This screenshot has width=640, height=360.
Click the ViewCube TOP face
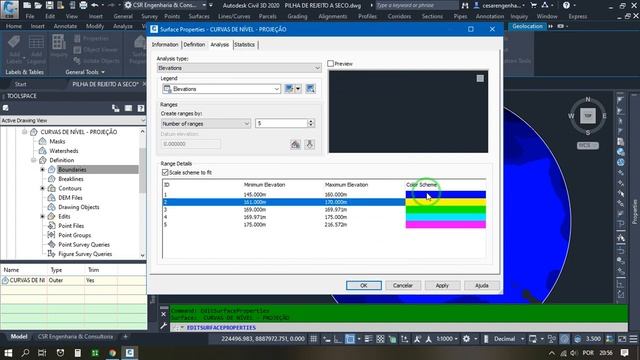coord(588,116)
